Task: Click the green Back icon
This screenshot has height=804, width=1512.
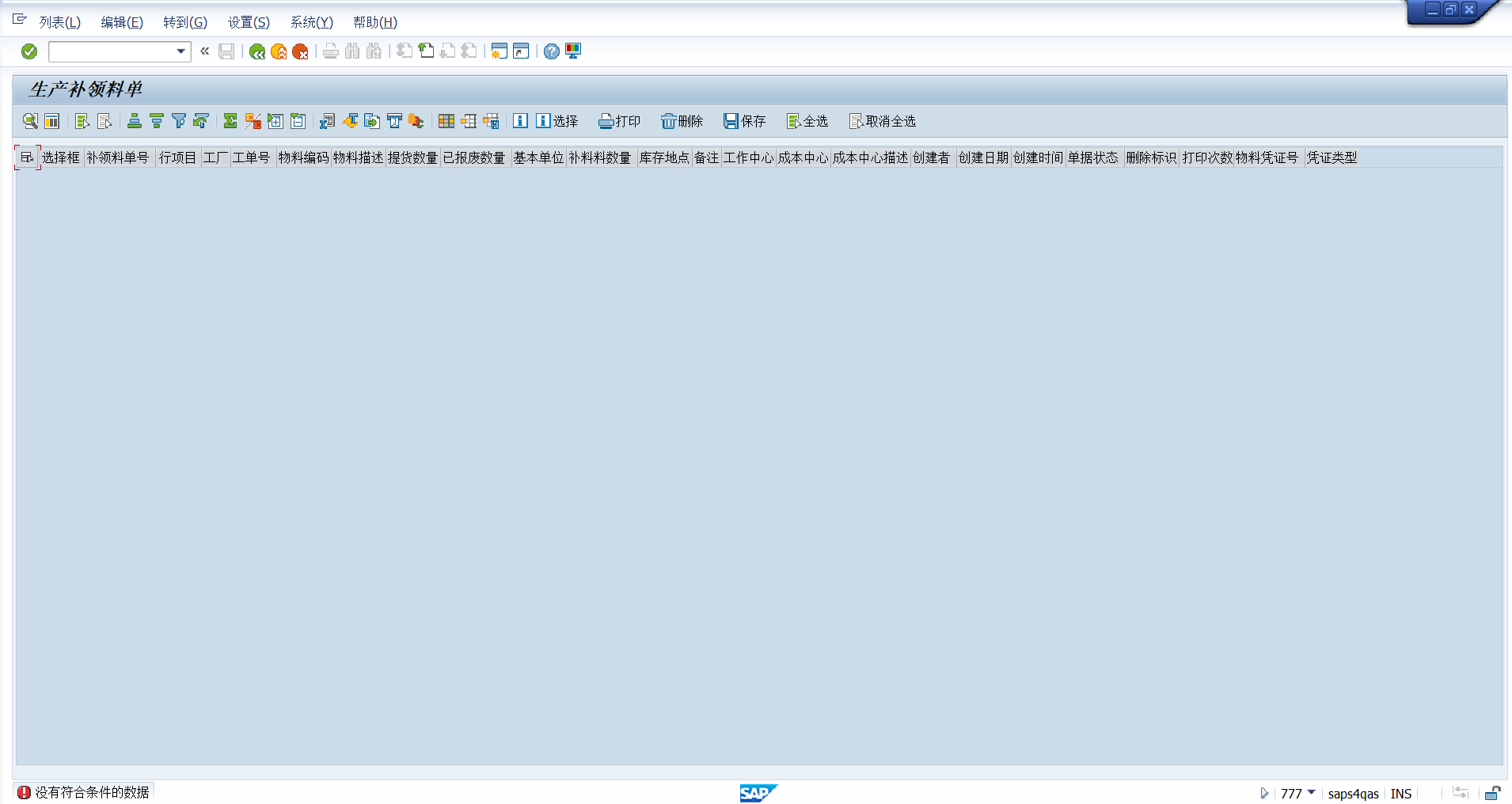Action: [x=256, y=51]
